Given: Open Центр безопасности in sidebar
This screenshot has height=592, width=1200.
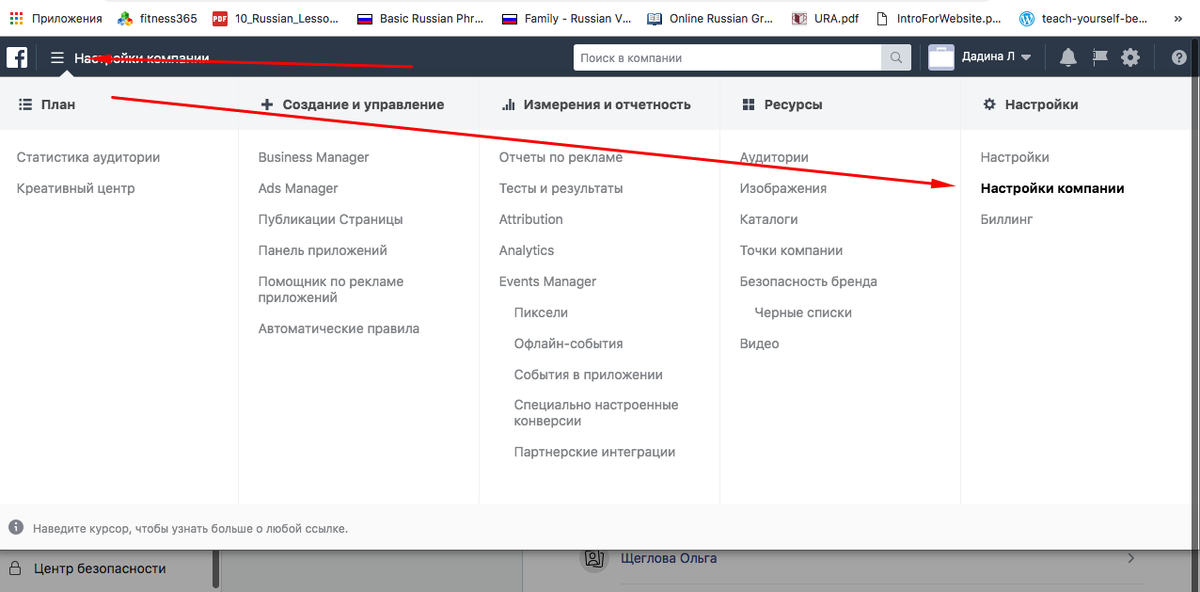Looking at the screenshot, I should click(100, 569).
